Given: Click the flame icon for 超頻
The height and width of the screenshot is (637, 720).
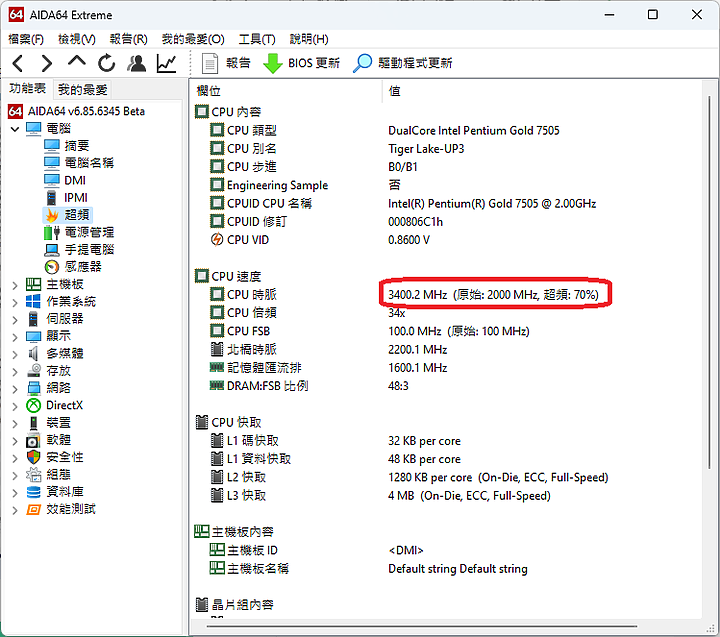Looking at the screenshot, I should click(52, 215).
